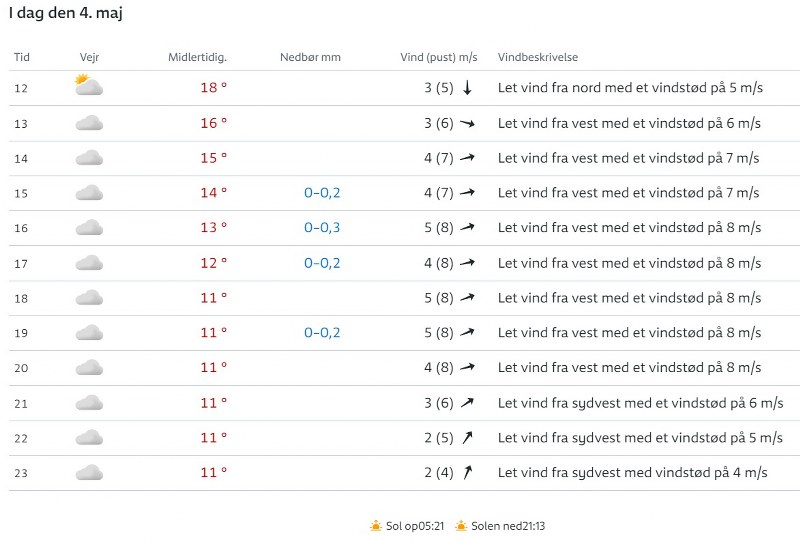Click the 'Midlertidig.' column header
Viewport: 800px width, 548px height.
point(197,58)
